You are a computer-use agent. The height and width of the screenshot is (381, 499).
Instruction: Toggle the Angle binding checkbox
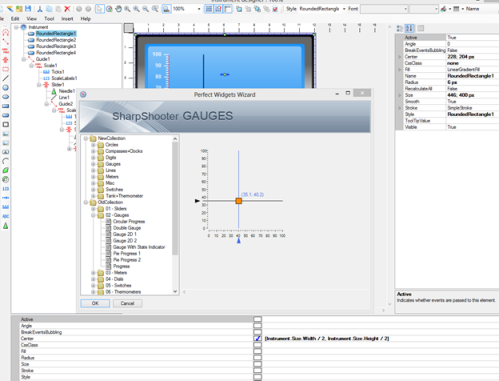tap(257, 326)
